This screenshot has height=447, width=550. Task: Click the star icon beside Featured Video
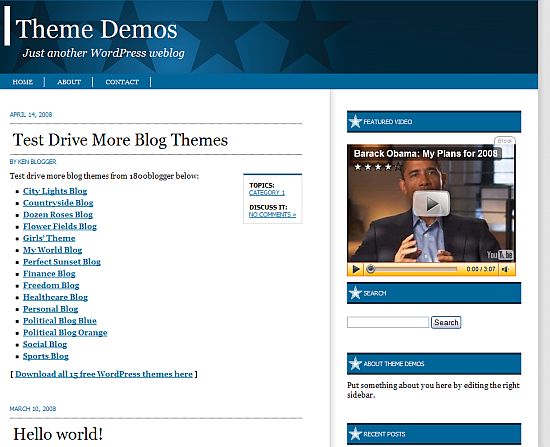[x=355, y=121]
